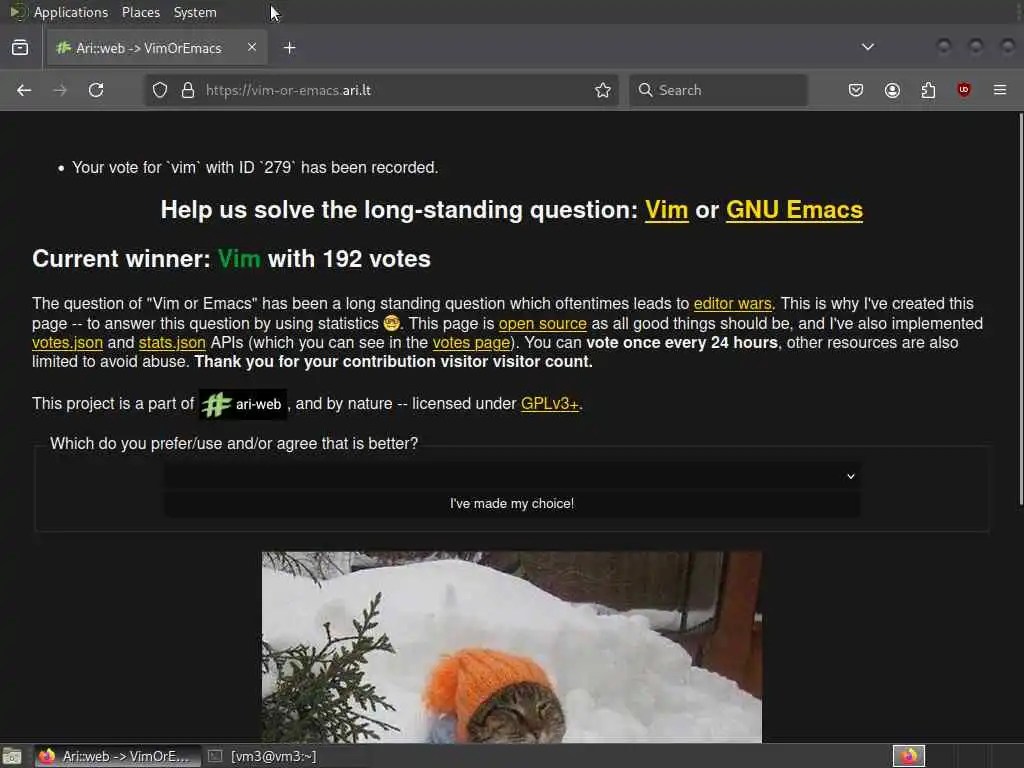1024x768 pixels.
Task: Click the page vertical scrollbar
Action: pos(1021,308)
